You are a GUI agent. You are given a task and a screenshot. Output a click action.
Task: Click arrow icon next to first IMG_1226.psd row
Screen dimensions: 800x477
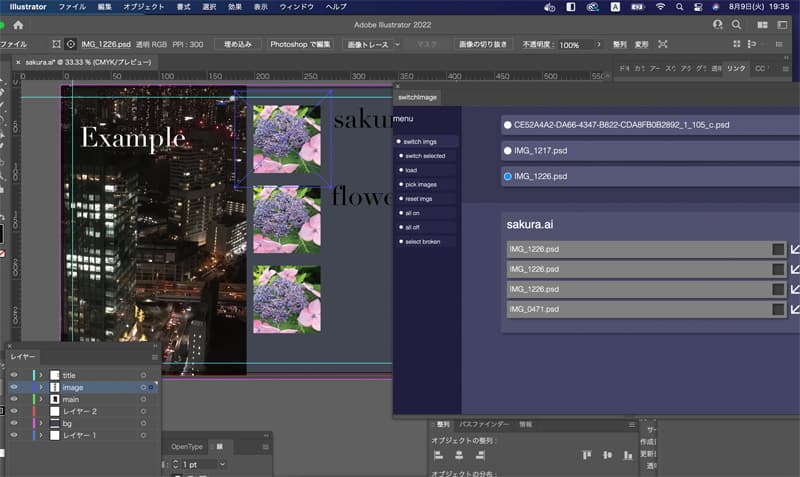[x=795, y=249]
